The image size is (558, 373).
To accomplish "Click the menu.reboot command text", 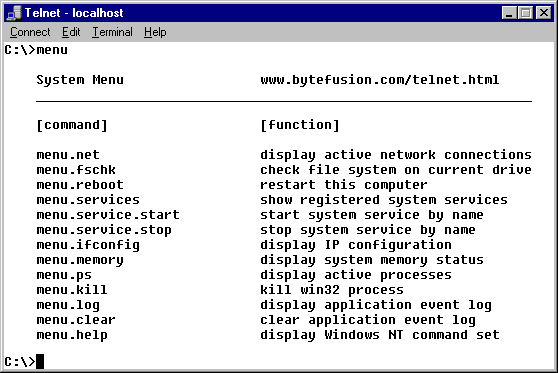I will click(80, 185).
